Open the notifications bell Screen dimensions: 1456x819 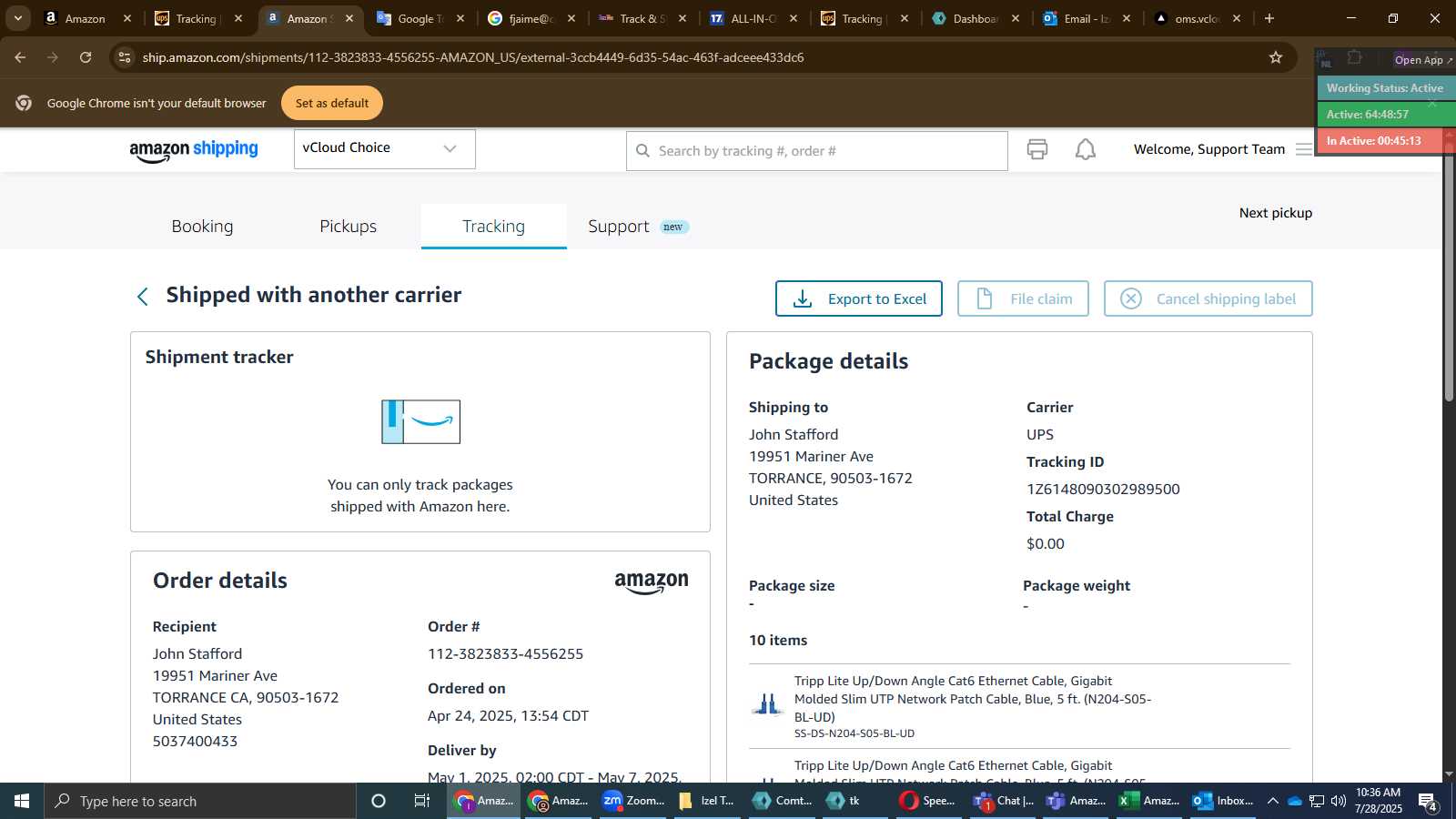pos(1086,149)
